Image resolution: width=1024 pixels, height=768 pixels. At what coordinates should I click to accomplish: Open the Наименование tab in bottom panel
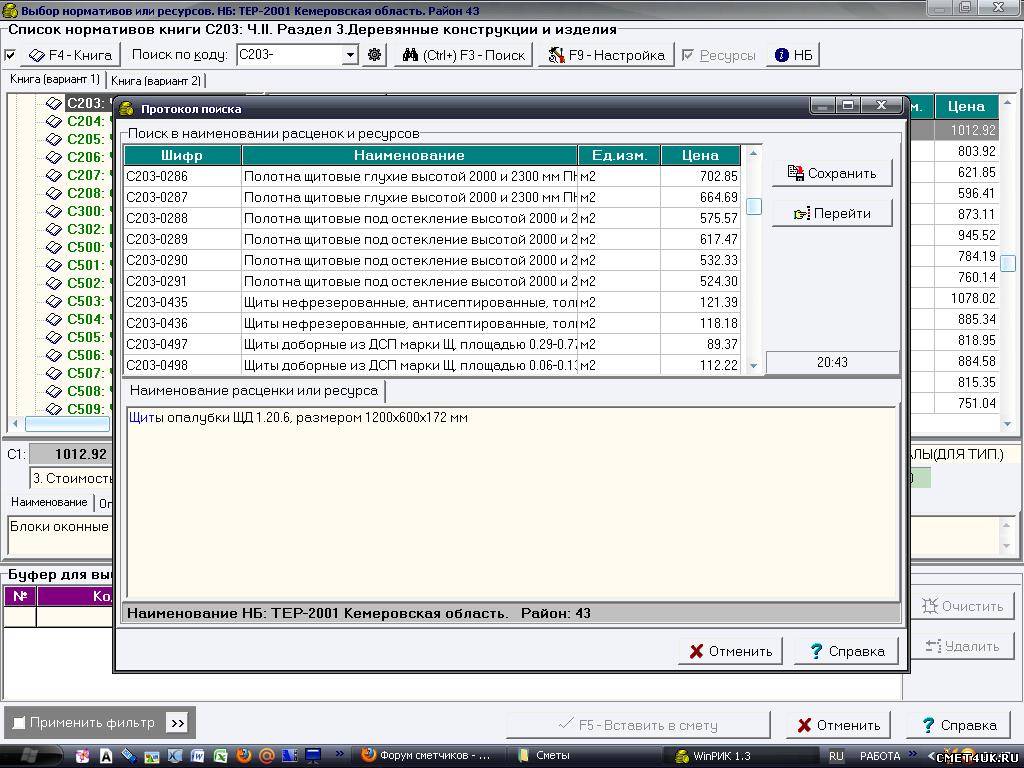(49, 502)
